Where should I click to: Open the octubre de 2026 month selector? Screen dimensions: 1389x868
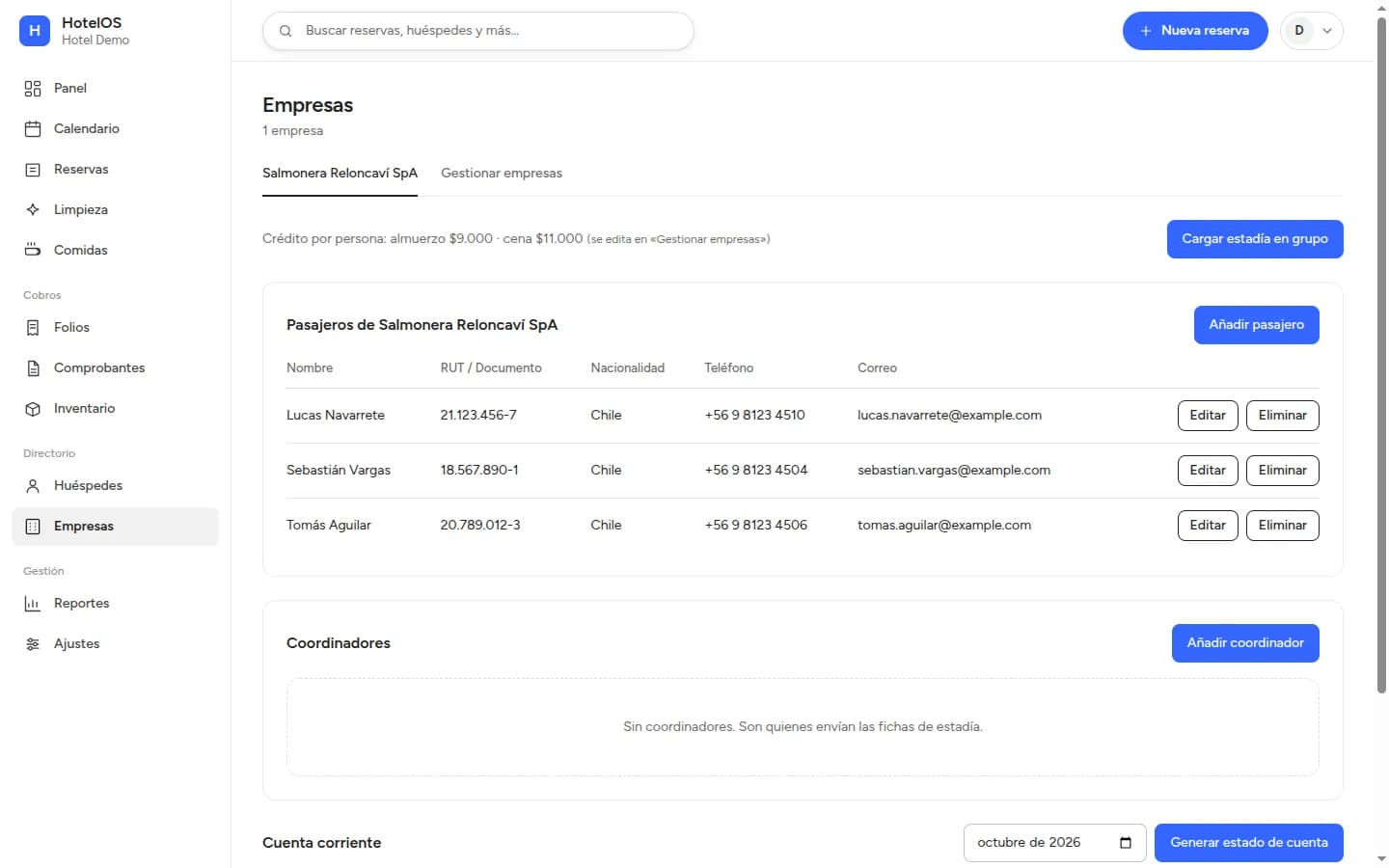pyautogui.click(x=1054, y=843)
